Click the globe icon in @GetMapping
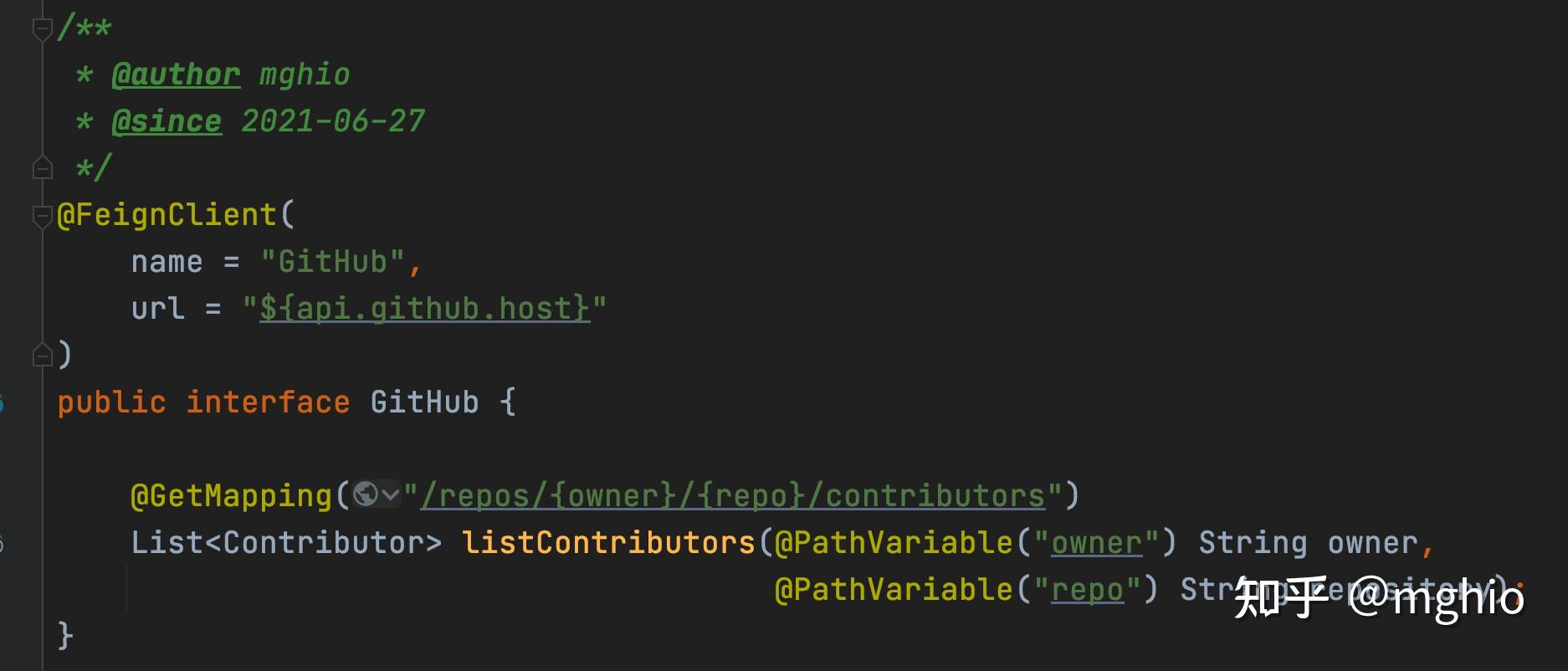This screenshot has height=671, width=1568. 365,494
